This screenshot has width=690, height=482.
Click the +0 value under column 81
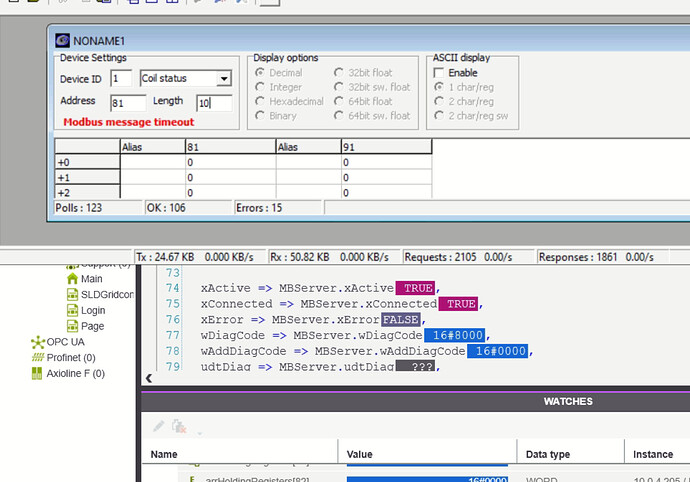[231, 162]
